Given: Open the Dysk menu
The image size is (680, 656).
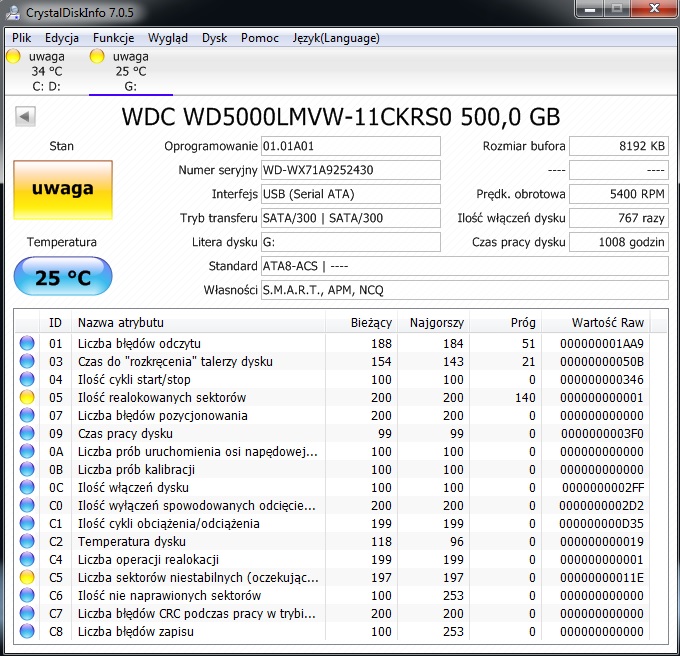Looking at the screenshot, I should [214, 38].
